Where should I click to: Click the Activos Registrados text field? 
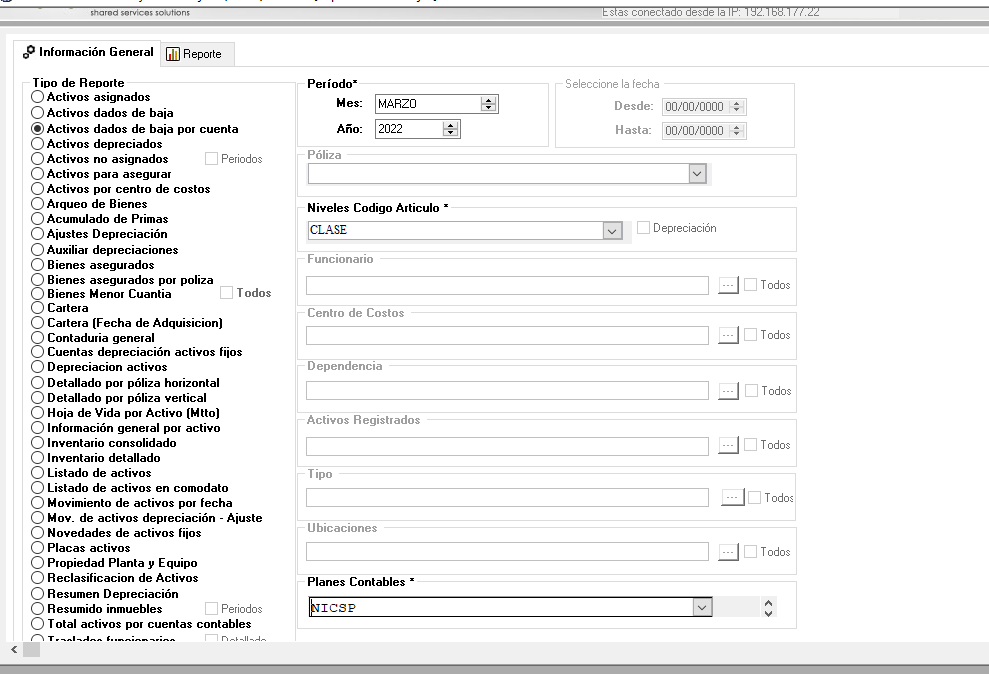click(507, 446)
